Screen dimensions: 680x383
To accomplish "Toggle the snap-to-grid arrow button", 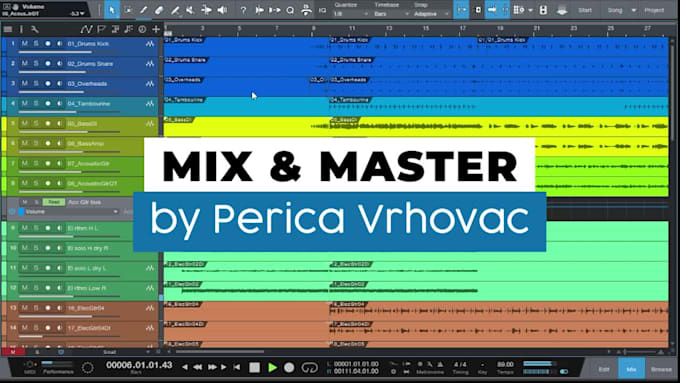I will pos(461,10).
